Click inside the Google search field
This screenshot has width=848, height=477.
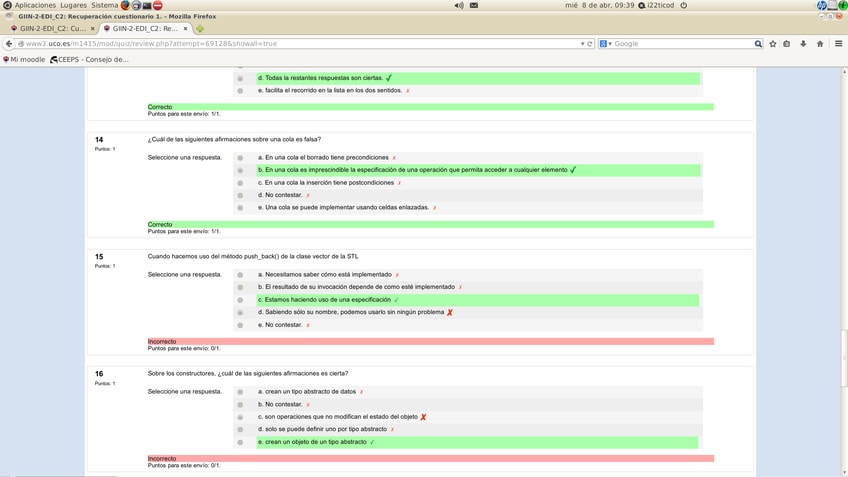tap(682, 44)
